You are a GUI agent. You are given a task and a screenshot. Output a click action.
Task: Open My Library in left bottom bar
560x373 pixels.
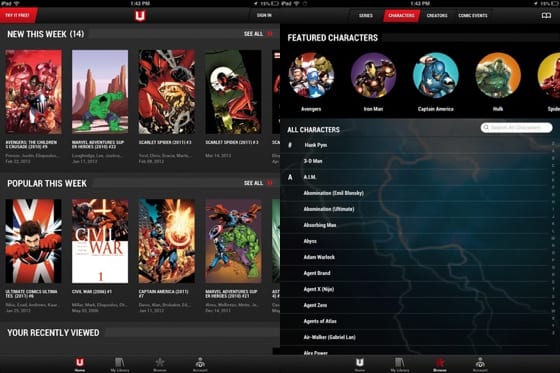tap(120, 364)
